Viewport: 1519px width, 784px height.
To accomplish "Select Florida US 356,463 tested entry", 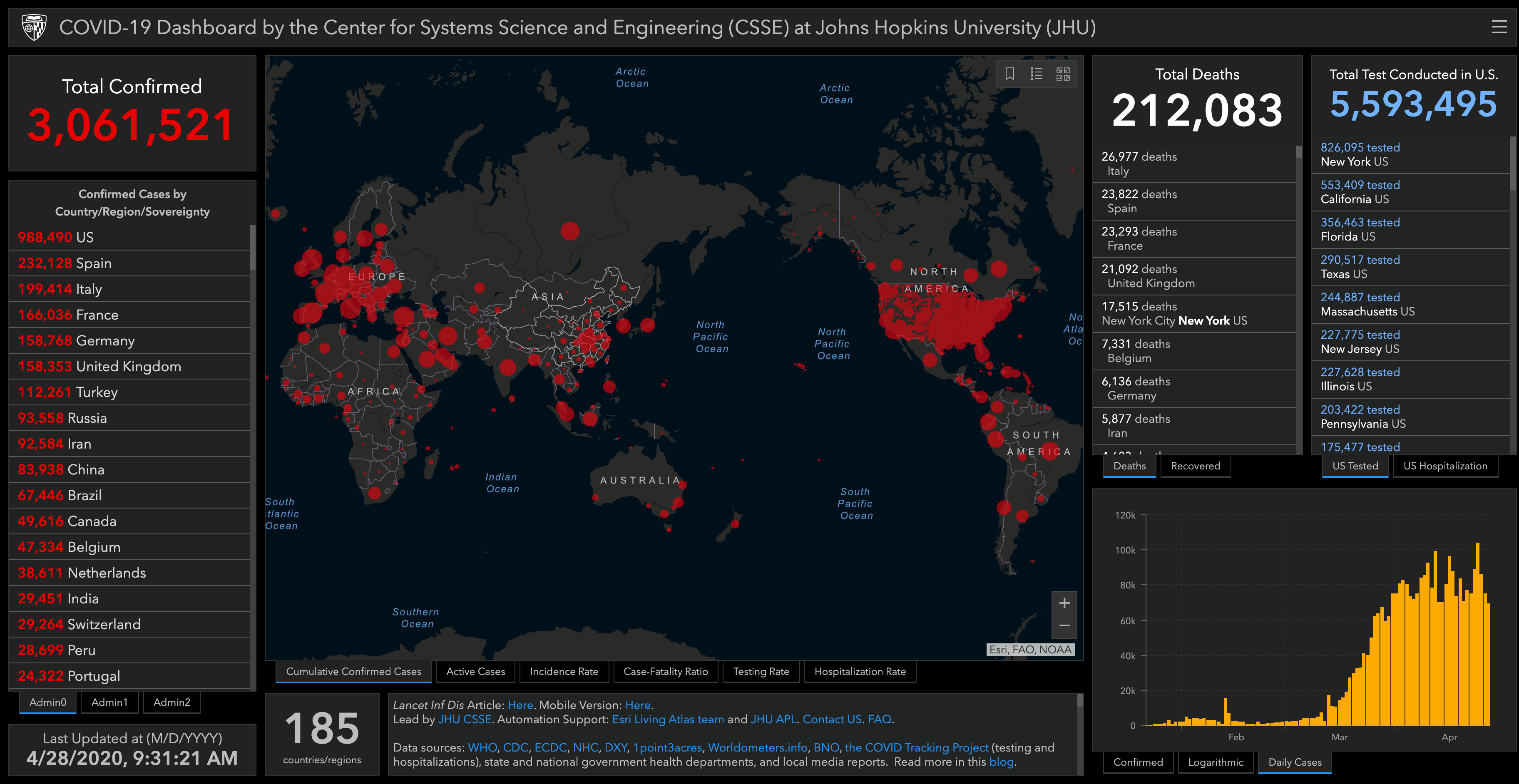I will (1410, 229).
